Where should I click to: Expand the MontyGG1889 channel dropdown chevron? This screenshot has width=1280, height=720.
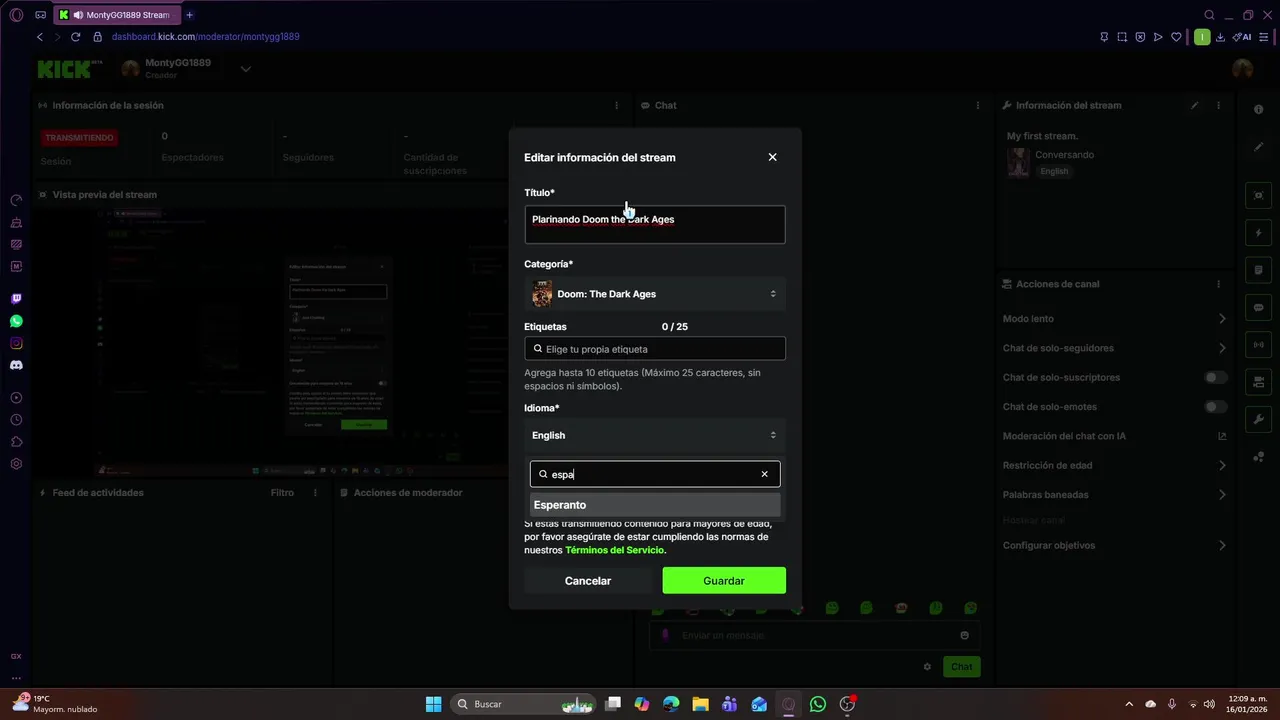point(245,69)
